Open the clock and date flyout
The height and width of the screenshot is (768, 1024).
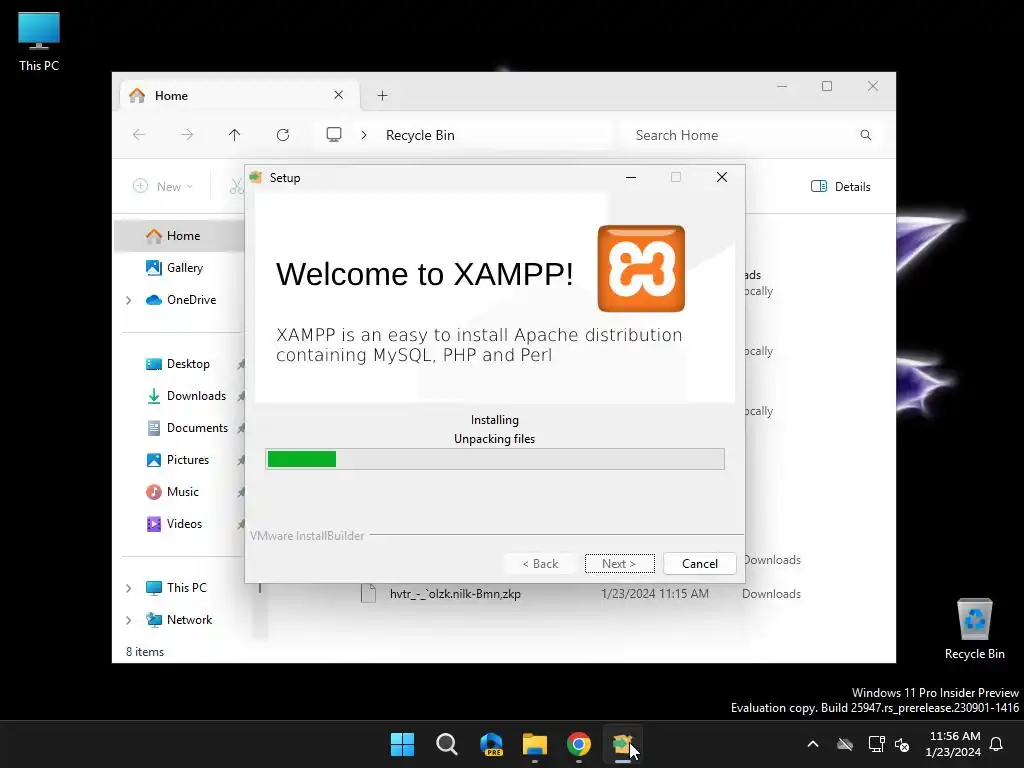pos(953,744)
